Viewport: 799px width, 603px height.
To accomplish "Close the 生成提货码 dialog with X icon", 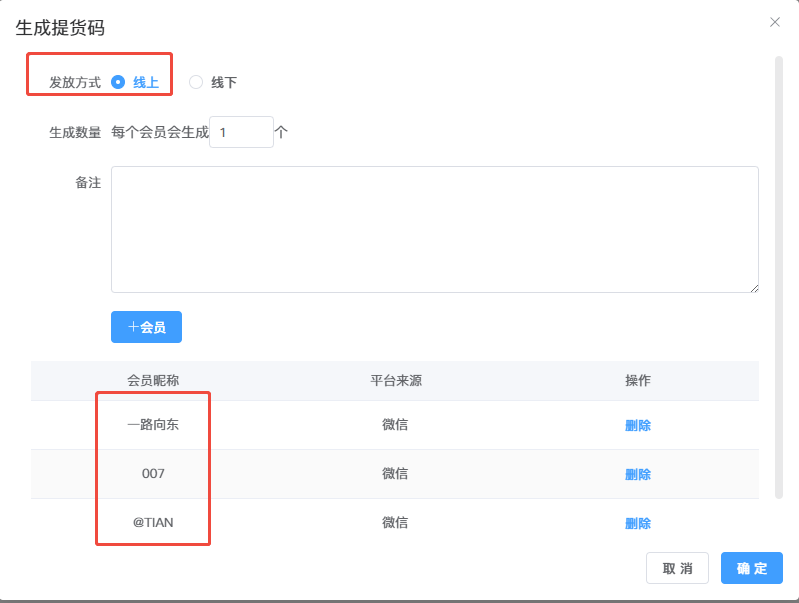I will 775,22.
